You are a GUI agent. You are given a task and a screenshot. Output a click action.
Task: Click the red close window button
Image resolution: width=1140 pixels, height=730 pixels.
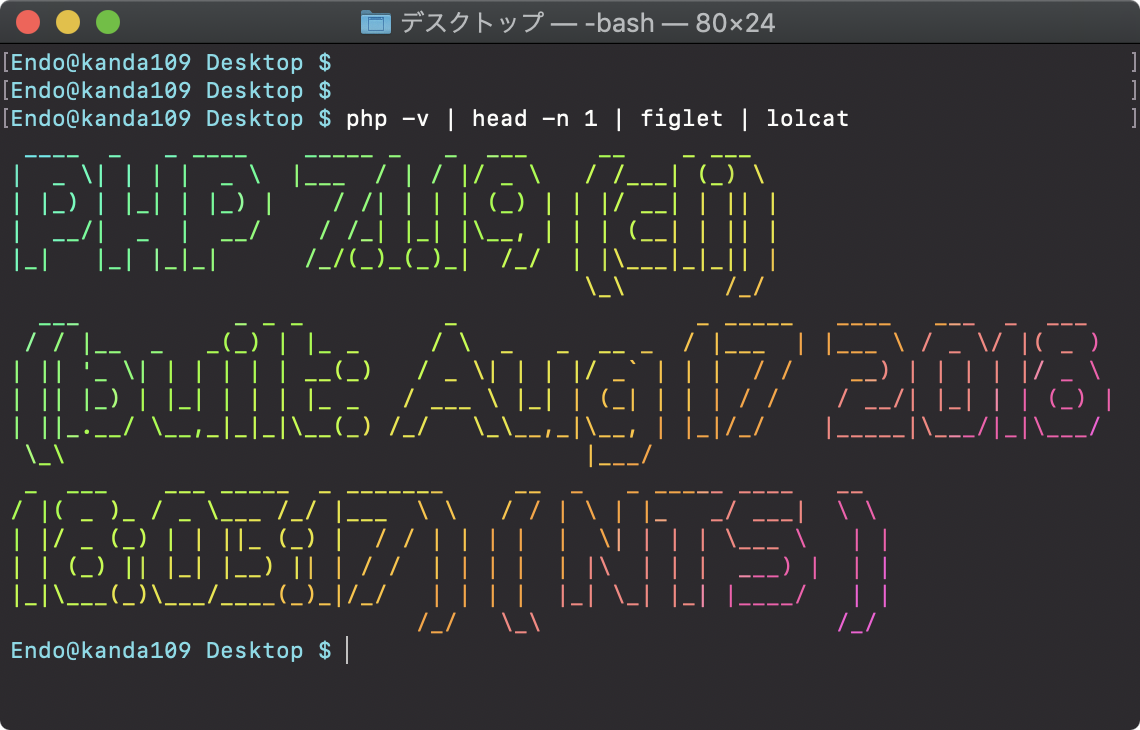[28, 23]
